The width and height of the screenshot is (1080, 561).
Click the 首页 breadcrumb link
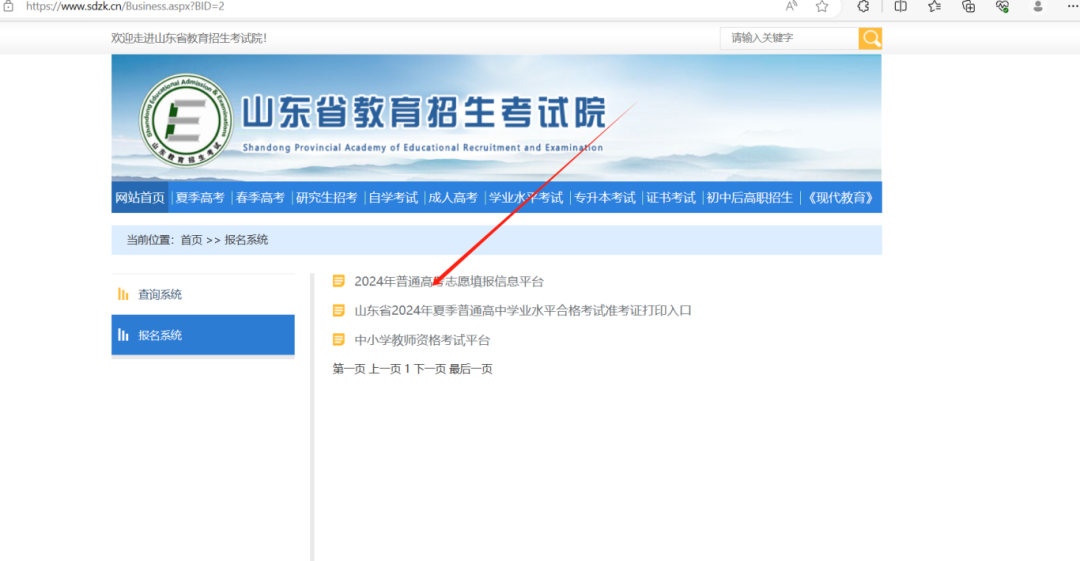click(x=191, y=240)
